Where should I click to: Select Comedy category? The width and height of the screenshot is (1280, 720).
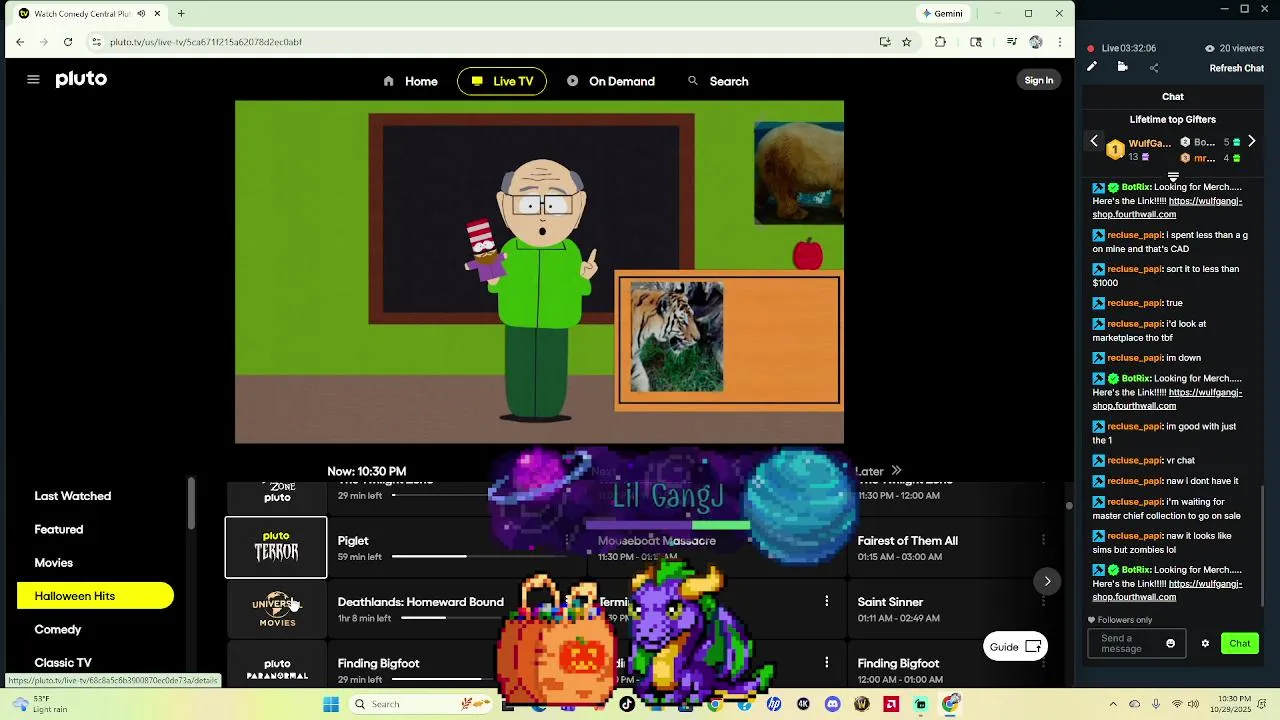tap(58, 629)
